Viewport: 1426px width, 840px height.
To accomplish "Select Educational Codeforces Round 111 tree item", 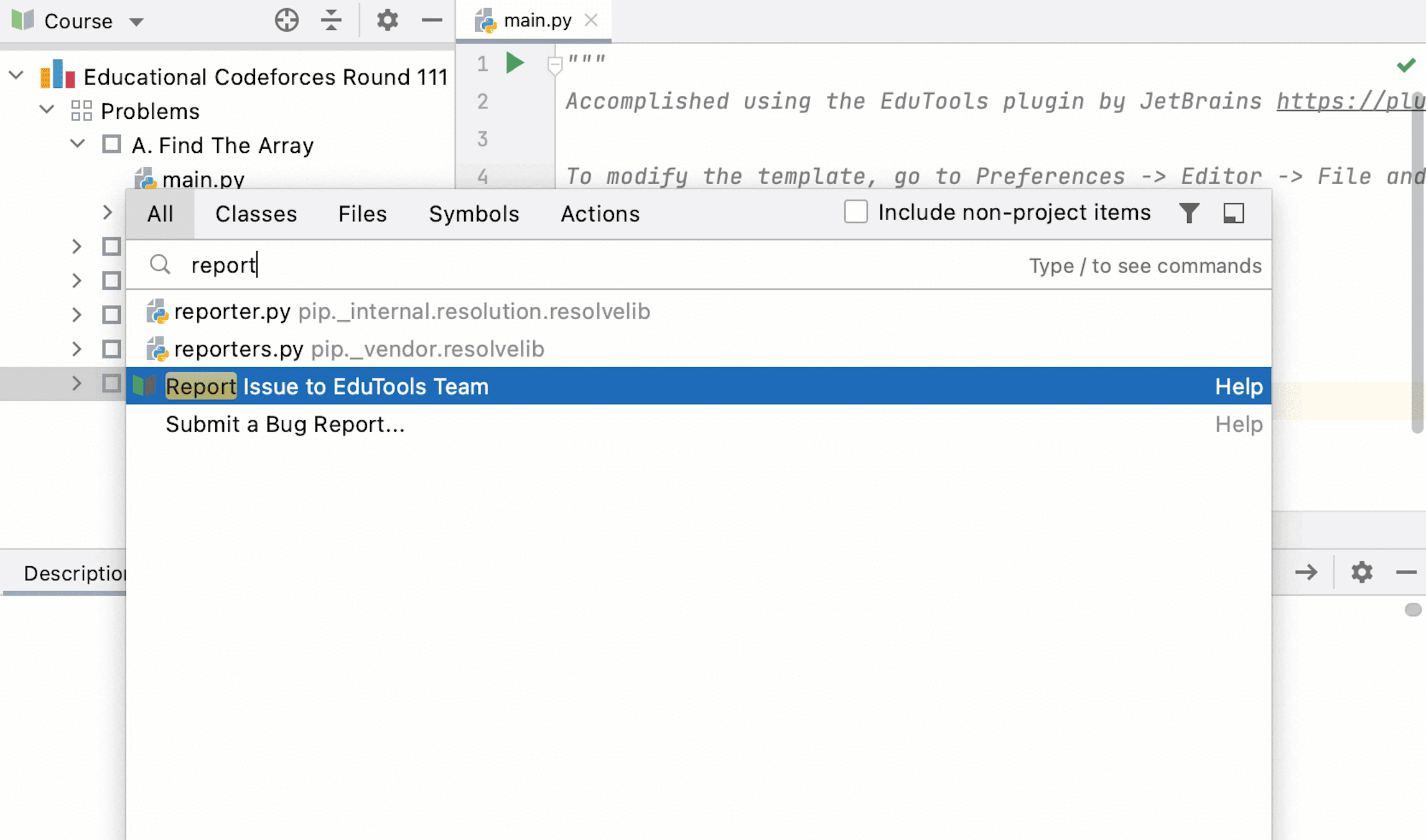I will (x=266, y=77).
